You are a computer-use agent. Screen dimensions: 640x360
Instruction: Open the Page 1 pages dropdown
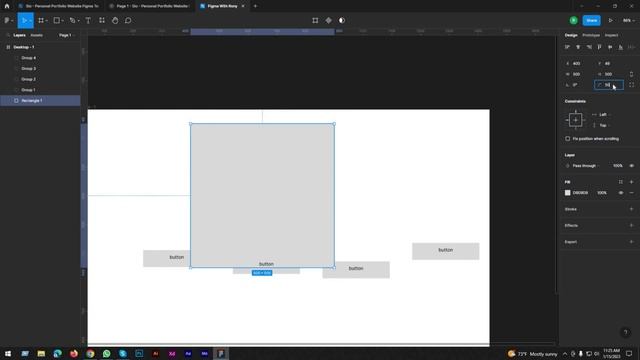click(x=67, y=36)
